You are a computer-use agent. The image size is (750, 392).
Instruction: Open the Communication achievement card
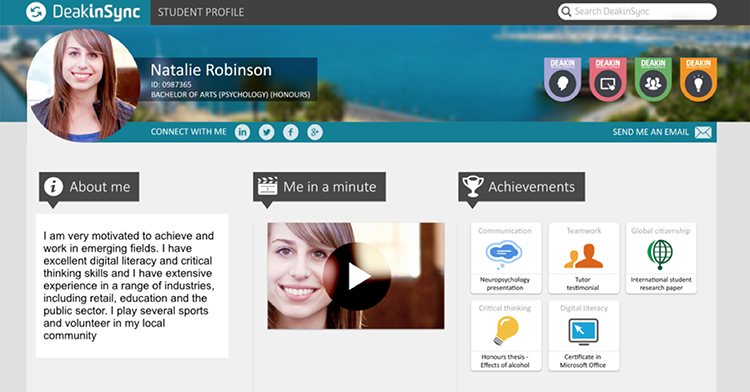coord(506,258)
